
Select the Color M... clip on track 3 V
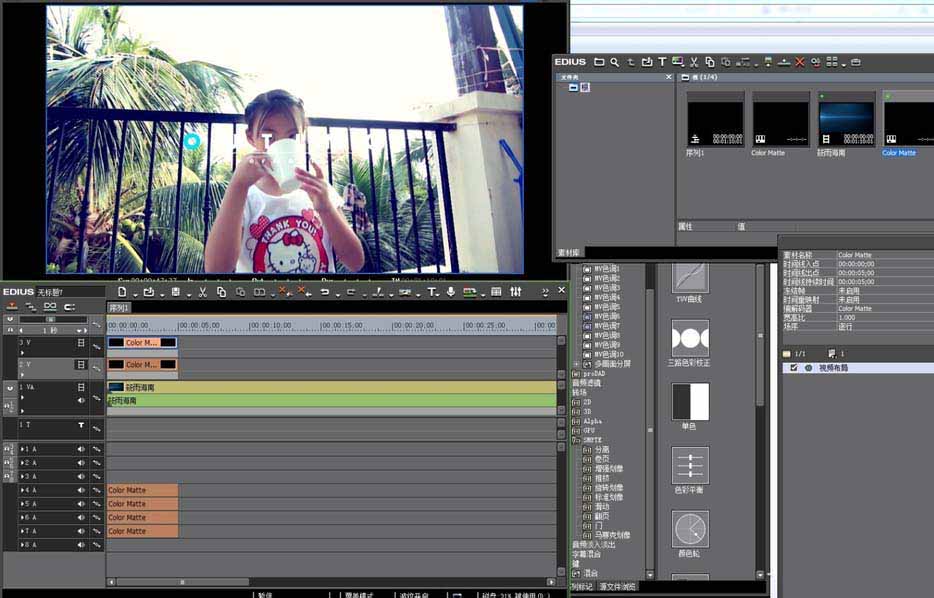142,342
